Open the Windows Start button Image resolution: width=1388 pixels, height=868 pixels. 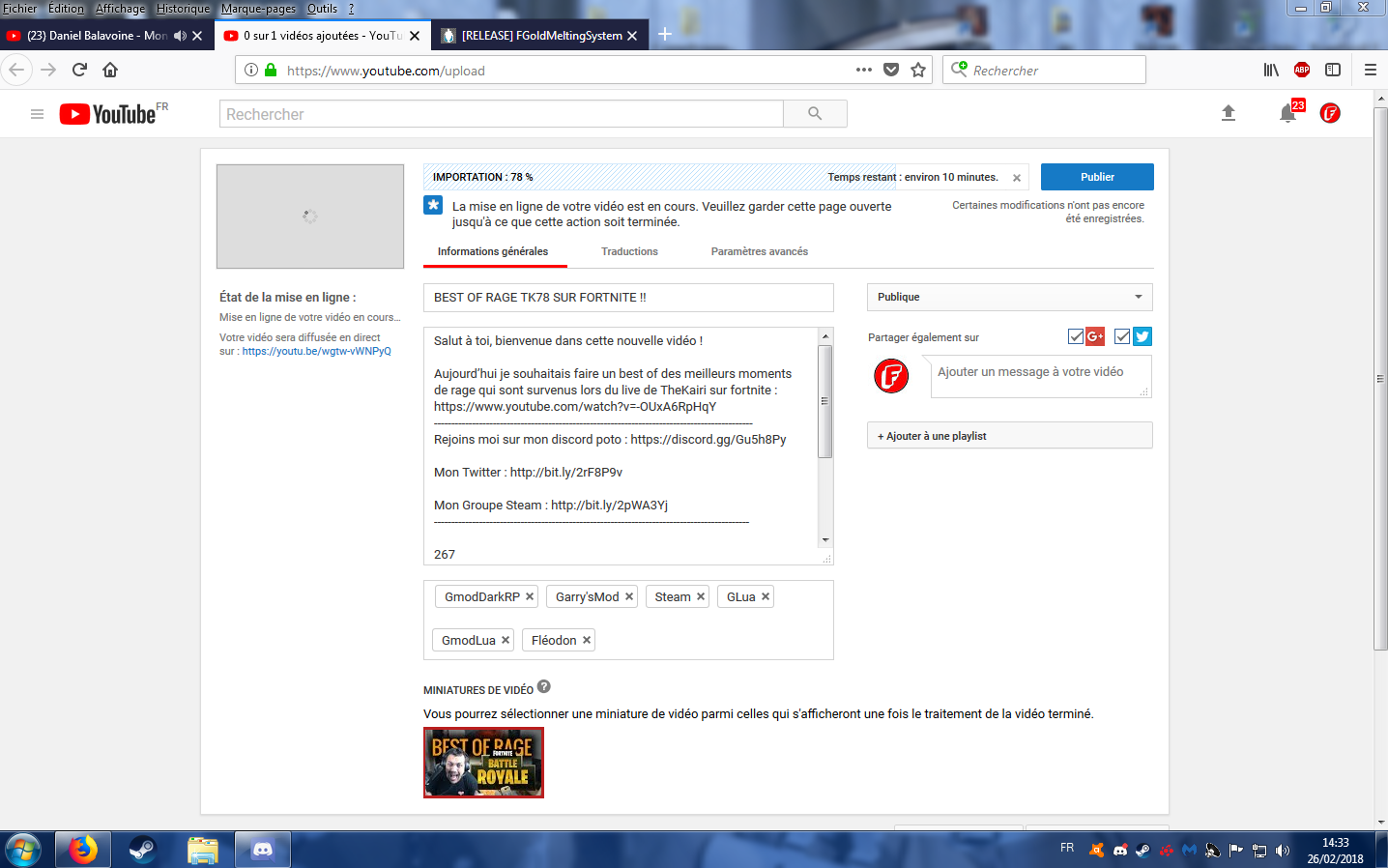point(23,851)
